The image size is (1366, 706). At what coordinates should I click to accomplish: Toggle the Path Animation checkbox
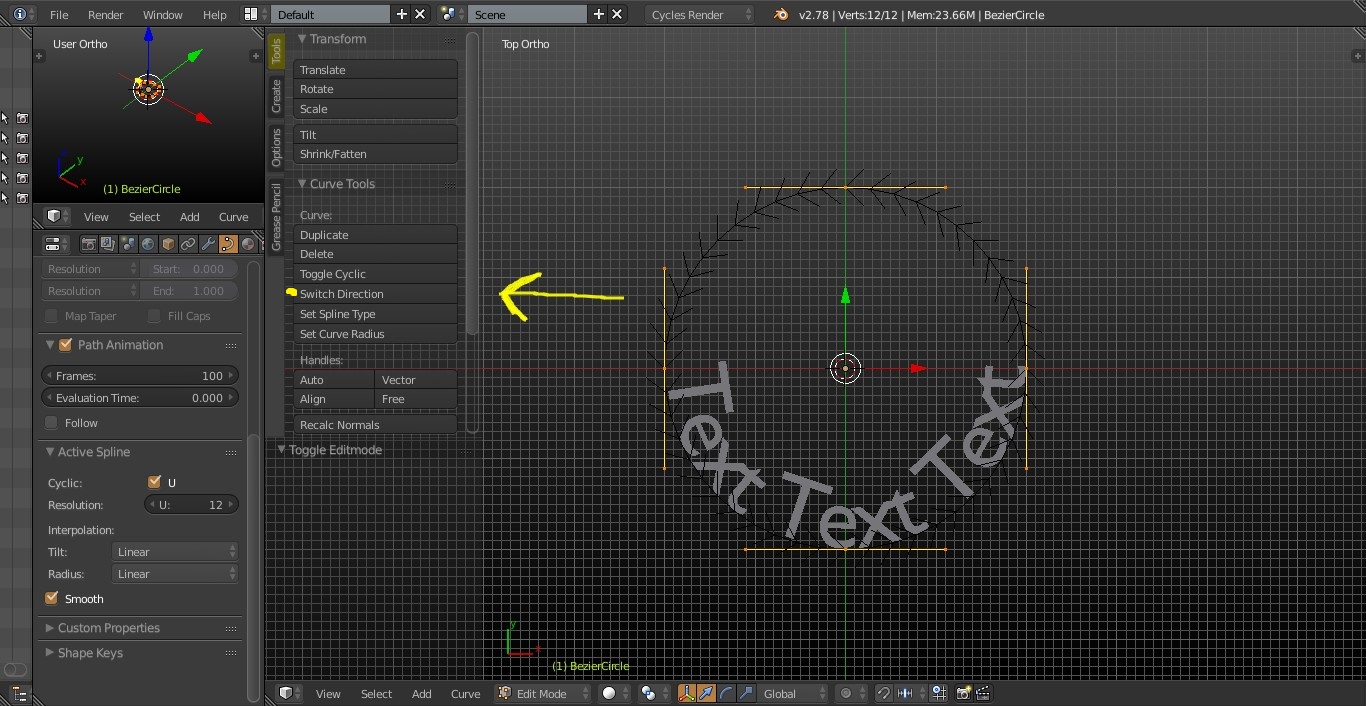[66, 345]
